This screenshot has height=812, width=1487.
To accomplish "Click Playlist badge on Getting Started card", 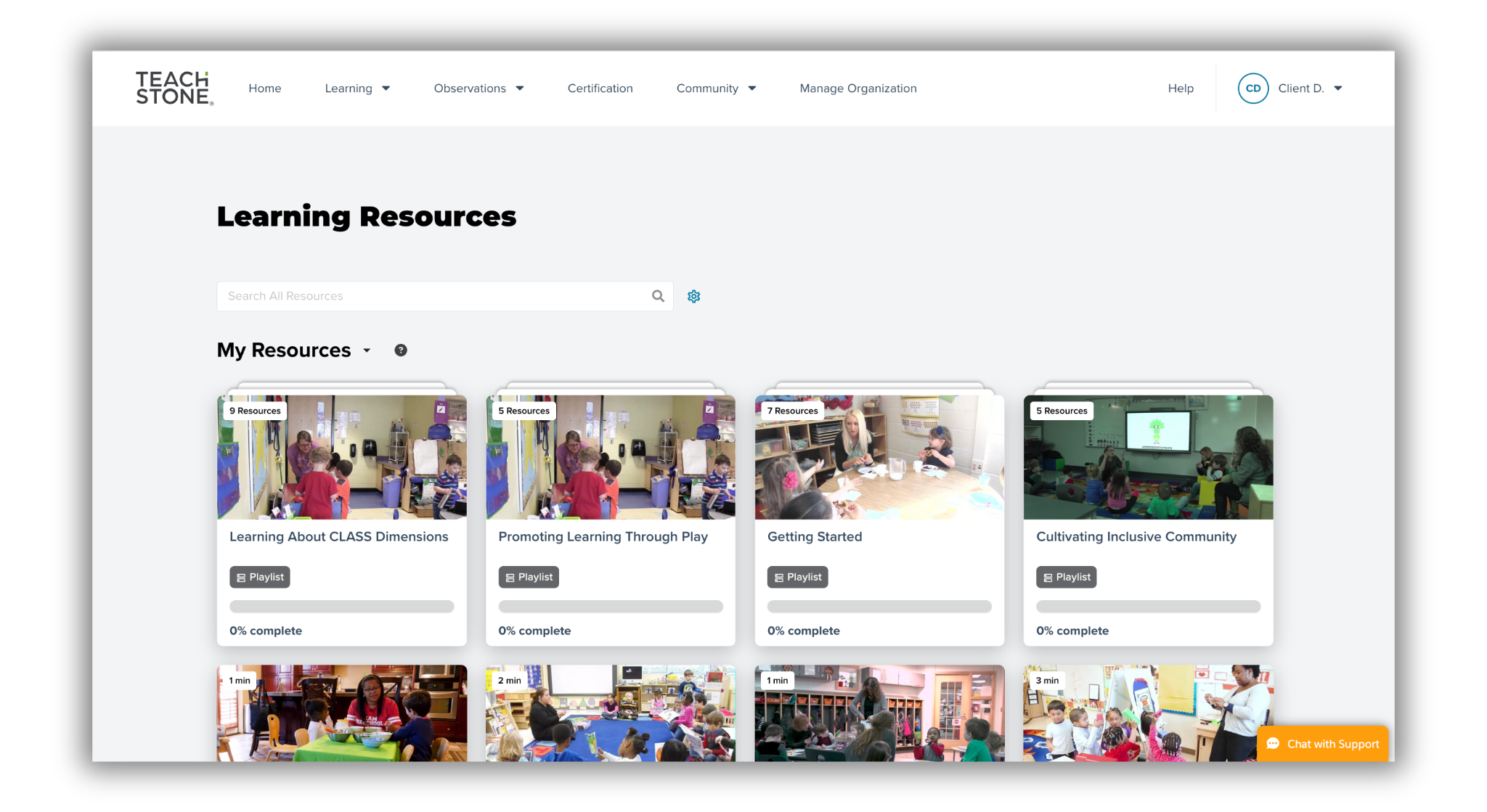I will click(x=797, y=577).
